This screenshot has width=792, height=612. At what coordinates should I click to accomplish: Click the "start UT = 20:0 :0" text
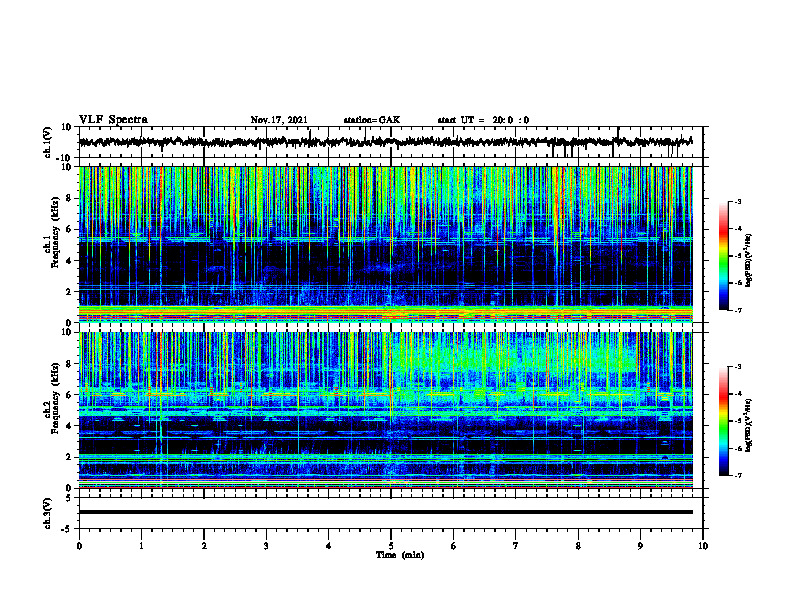coord(483,120)
